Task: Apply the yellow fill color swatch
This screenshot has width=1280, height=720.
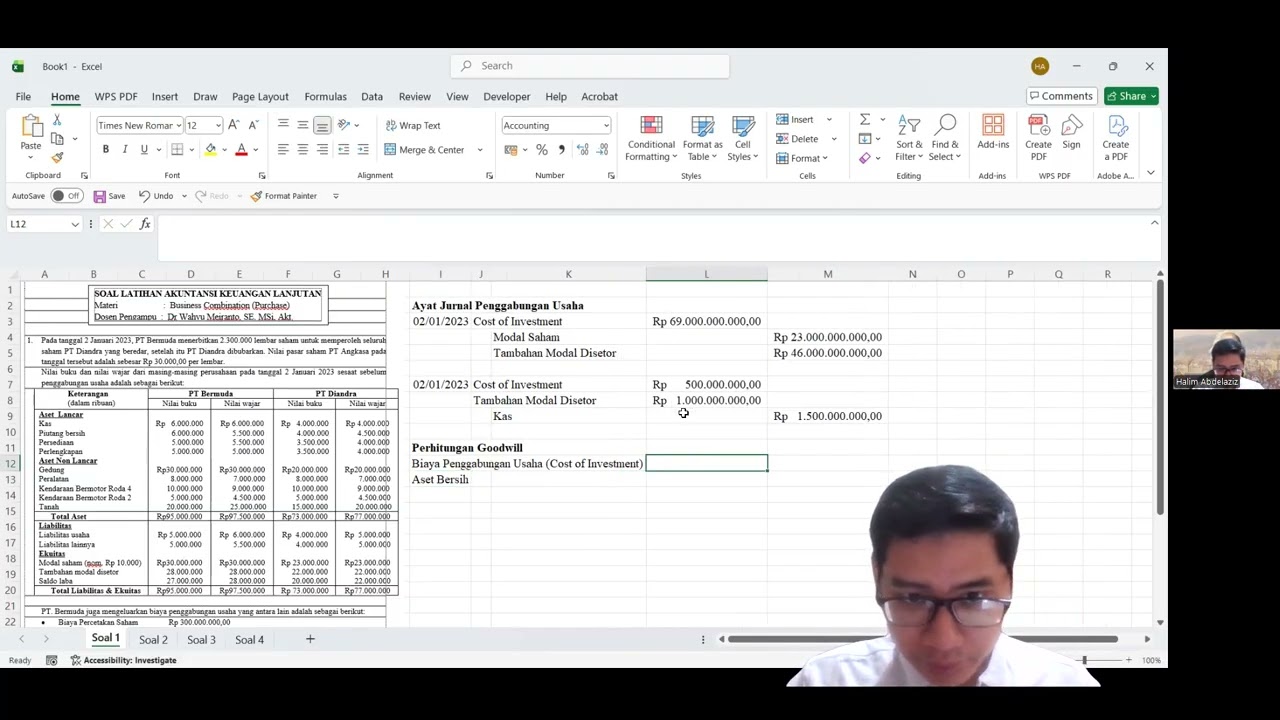Action: coord(210,150)
